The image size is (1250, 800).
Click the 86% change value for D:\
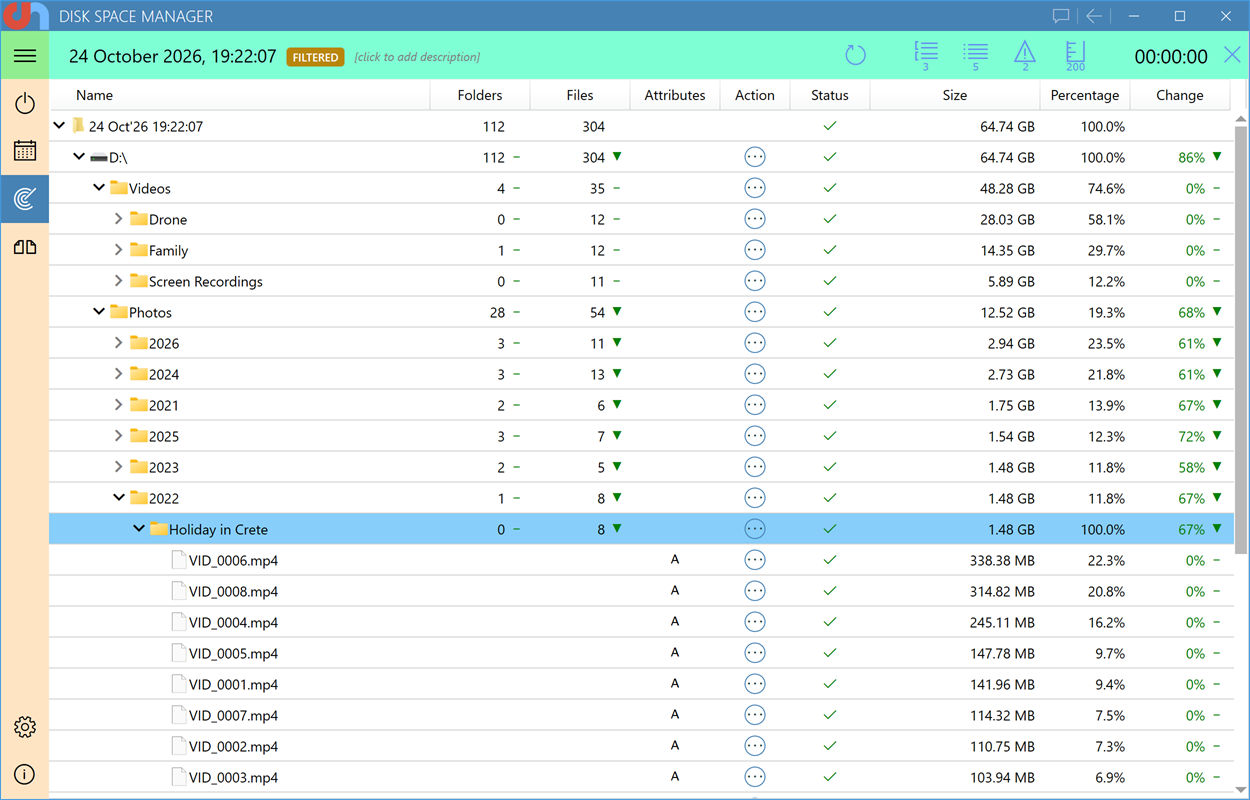pyautogui.click(x=1191, y=157)
